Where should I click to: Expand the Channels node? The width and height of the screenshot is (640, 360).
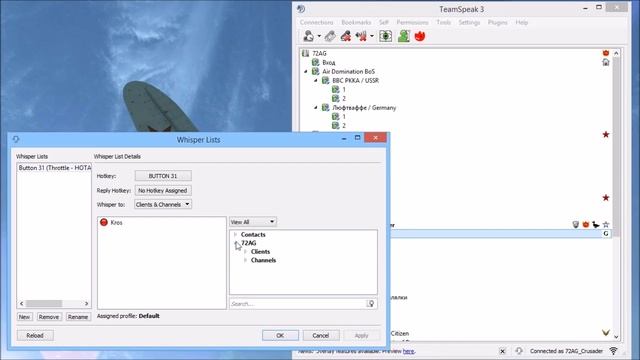245,260
